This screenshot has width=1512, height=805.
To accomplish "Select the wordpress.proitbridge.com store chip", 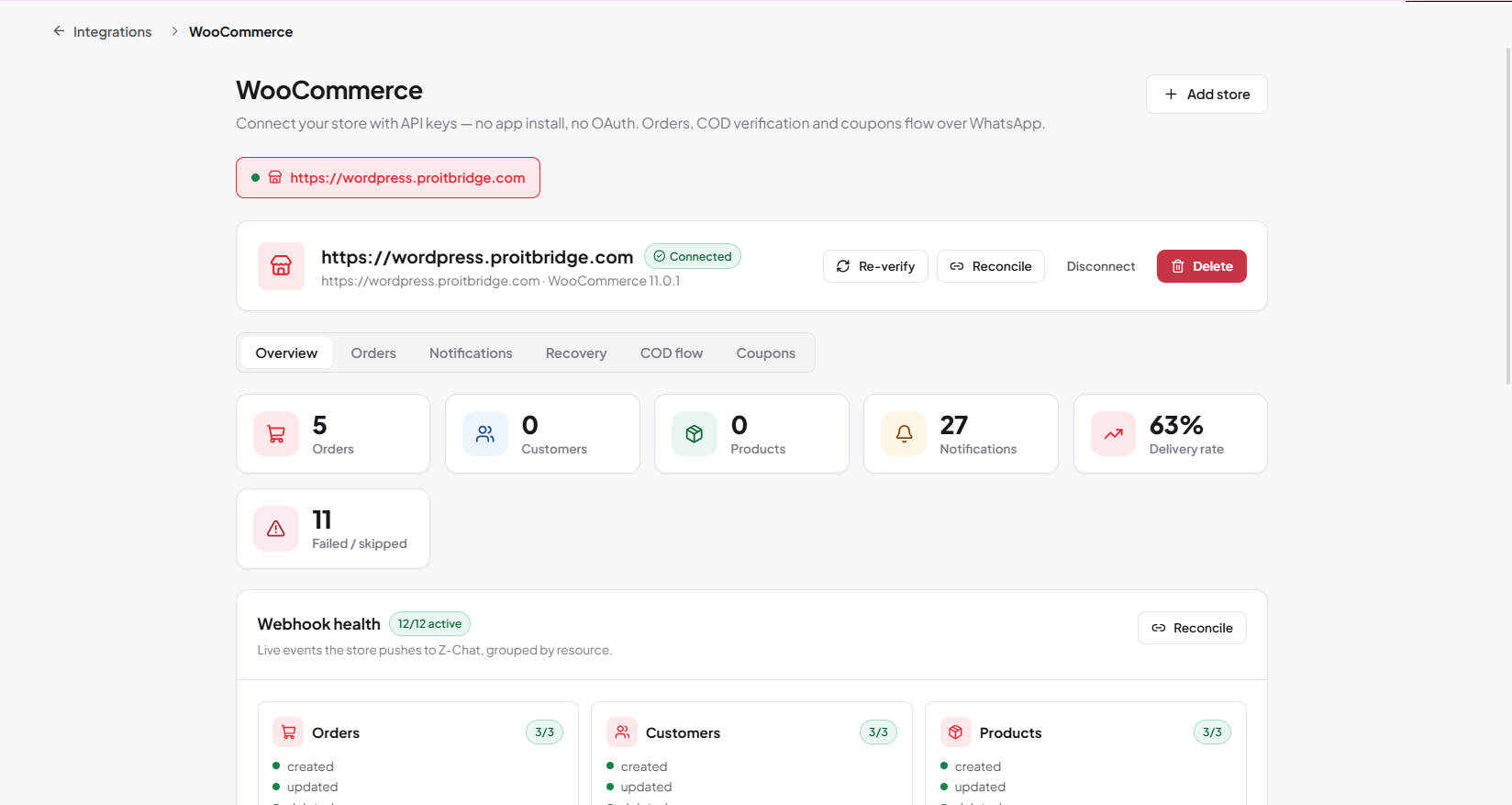I will [x=388, y=178].
